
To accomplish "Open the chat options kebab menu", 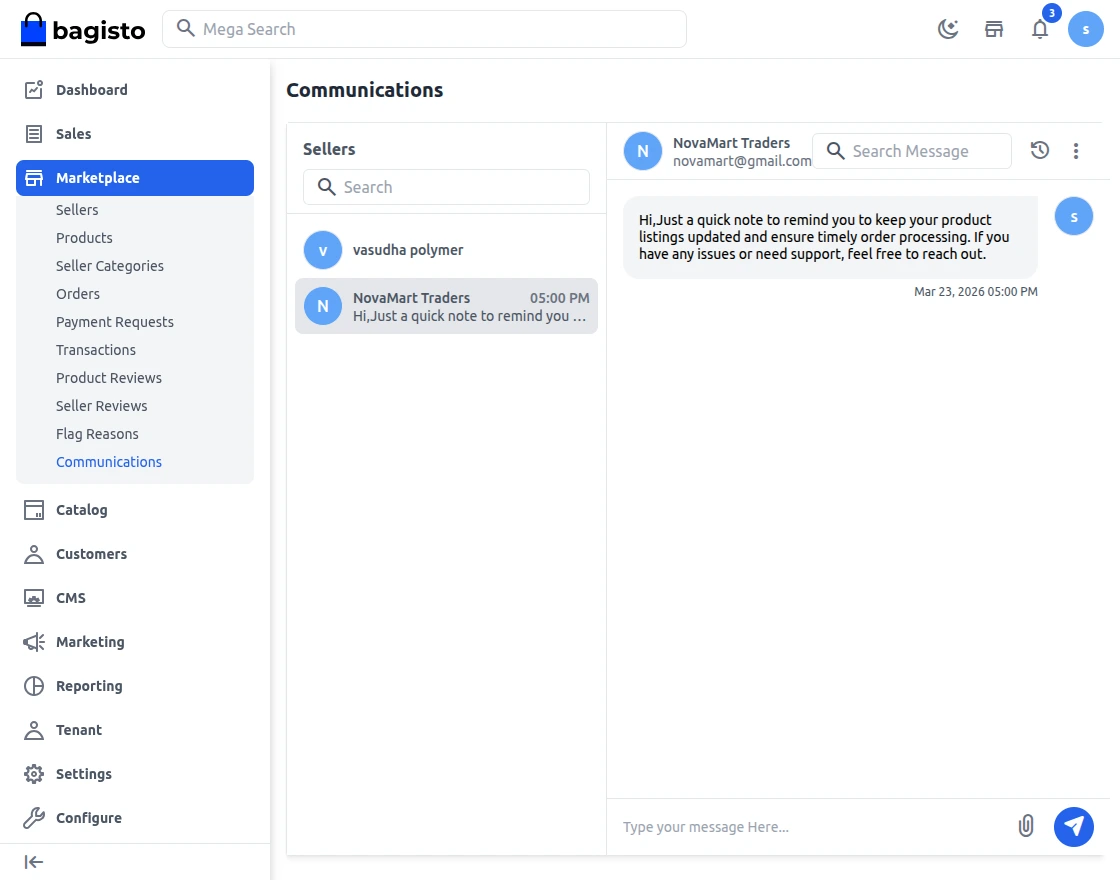I will click(x=1076, y=150).
